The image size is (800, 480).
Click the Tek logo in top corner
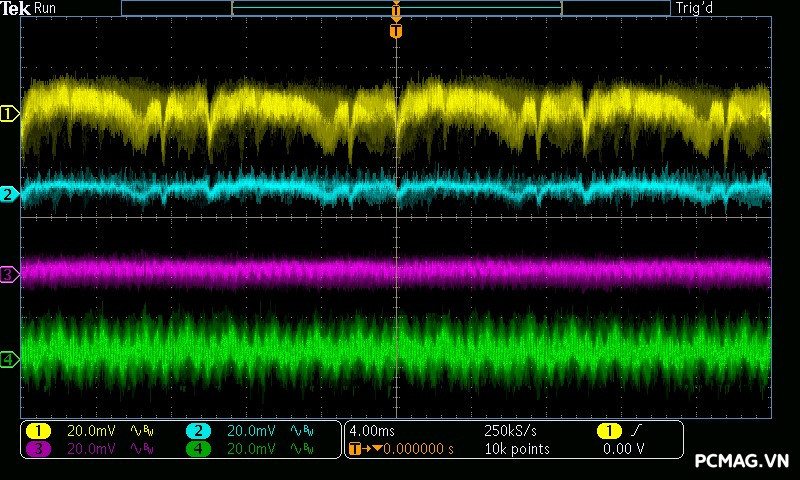(x=15, y=8)
